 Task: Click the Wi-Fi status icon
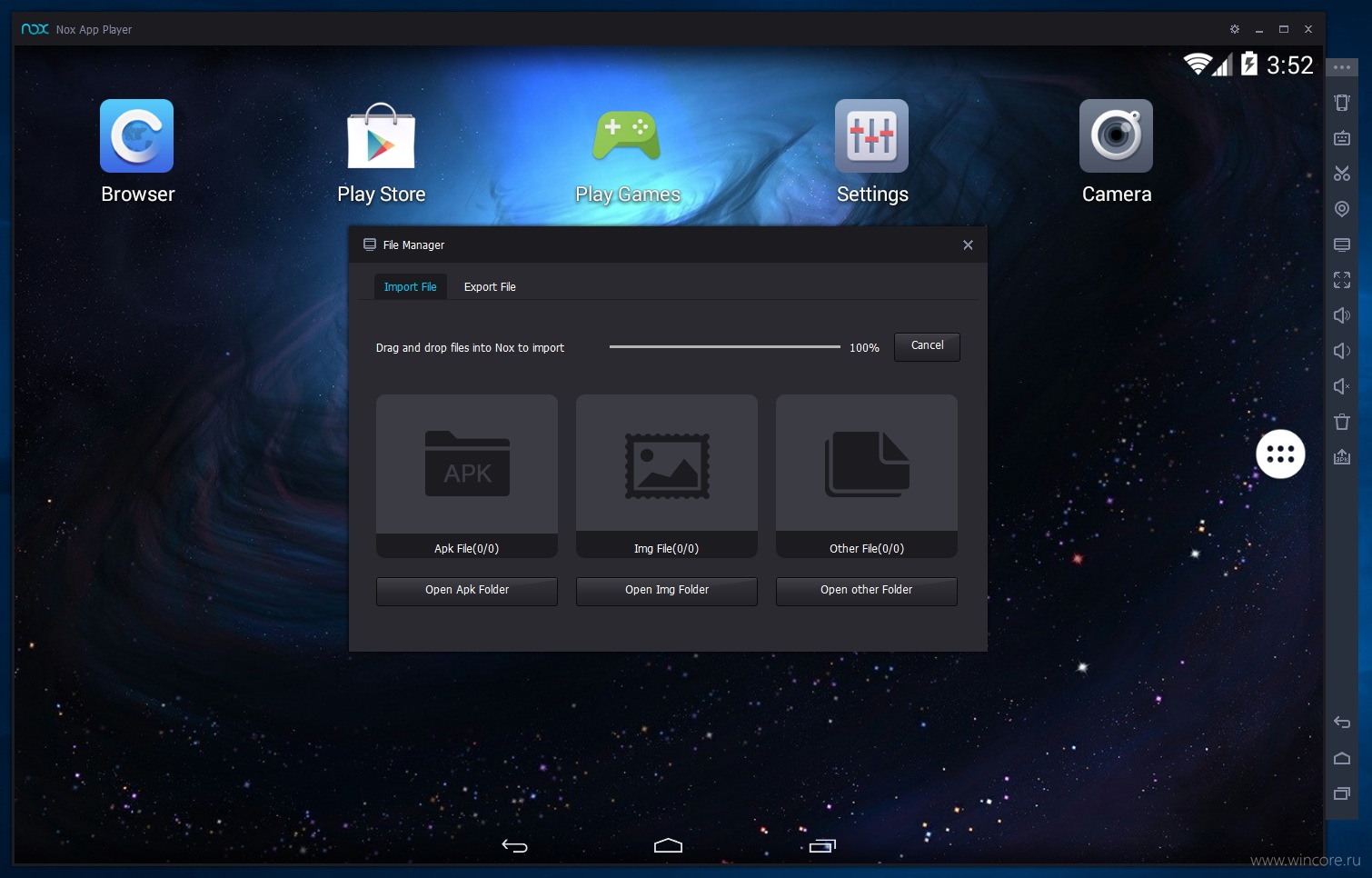tap(1198, 64)
